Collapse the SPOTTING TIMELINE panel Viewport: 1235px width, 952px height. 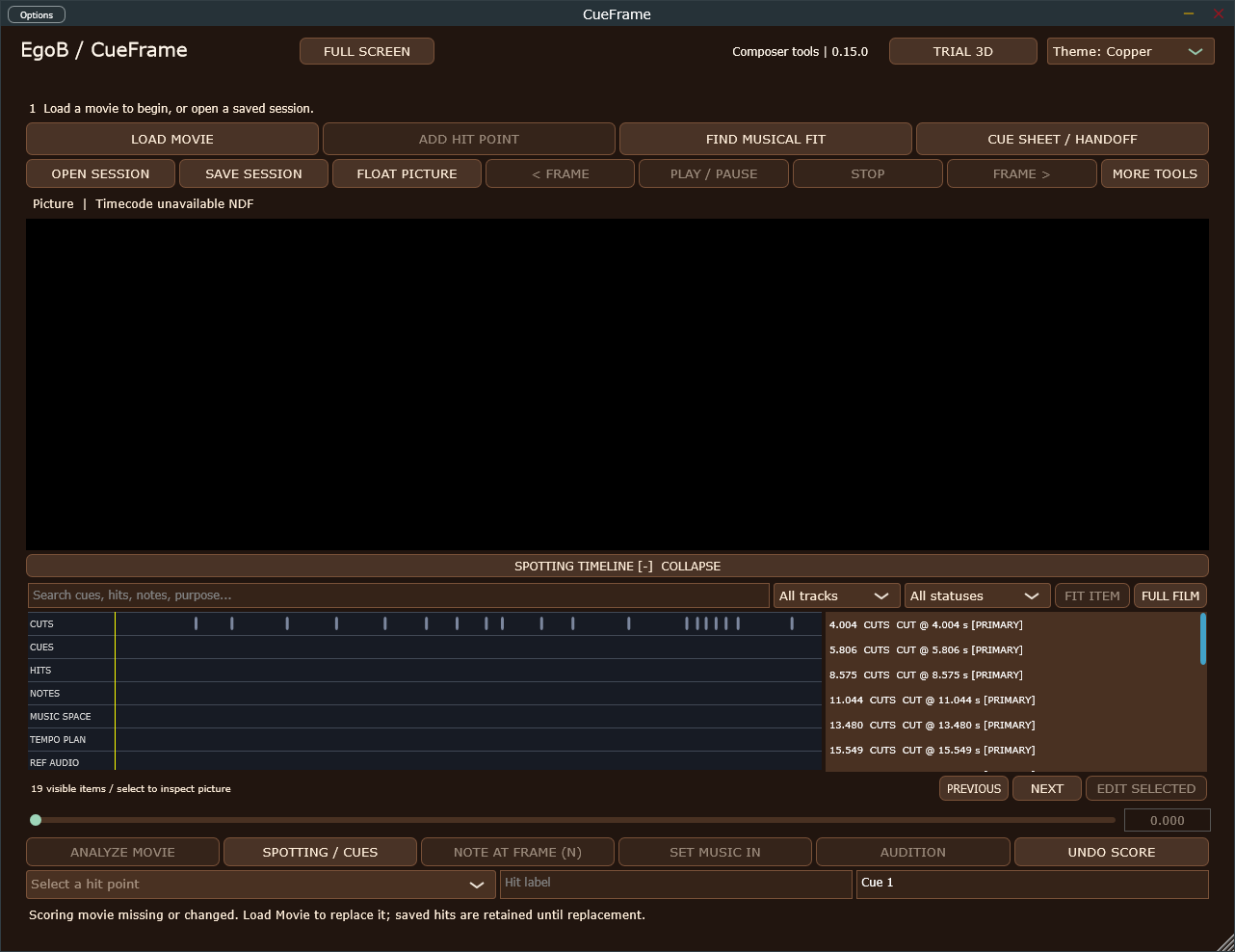(x=617, y=566)
